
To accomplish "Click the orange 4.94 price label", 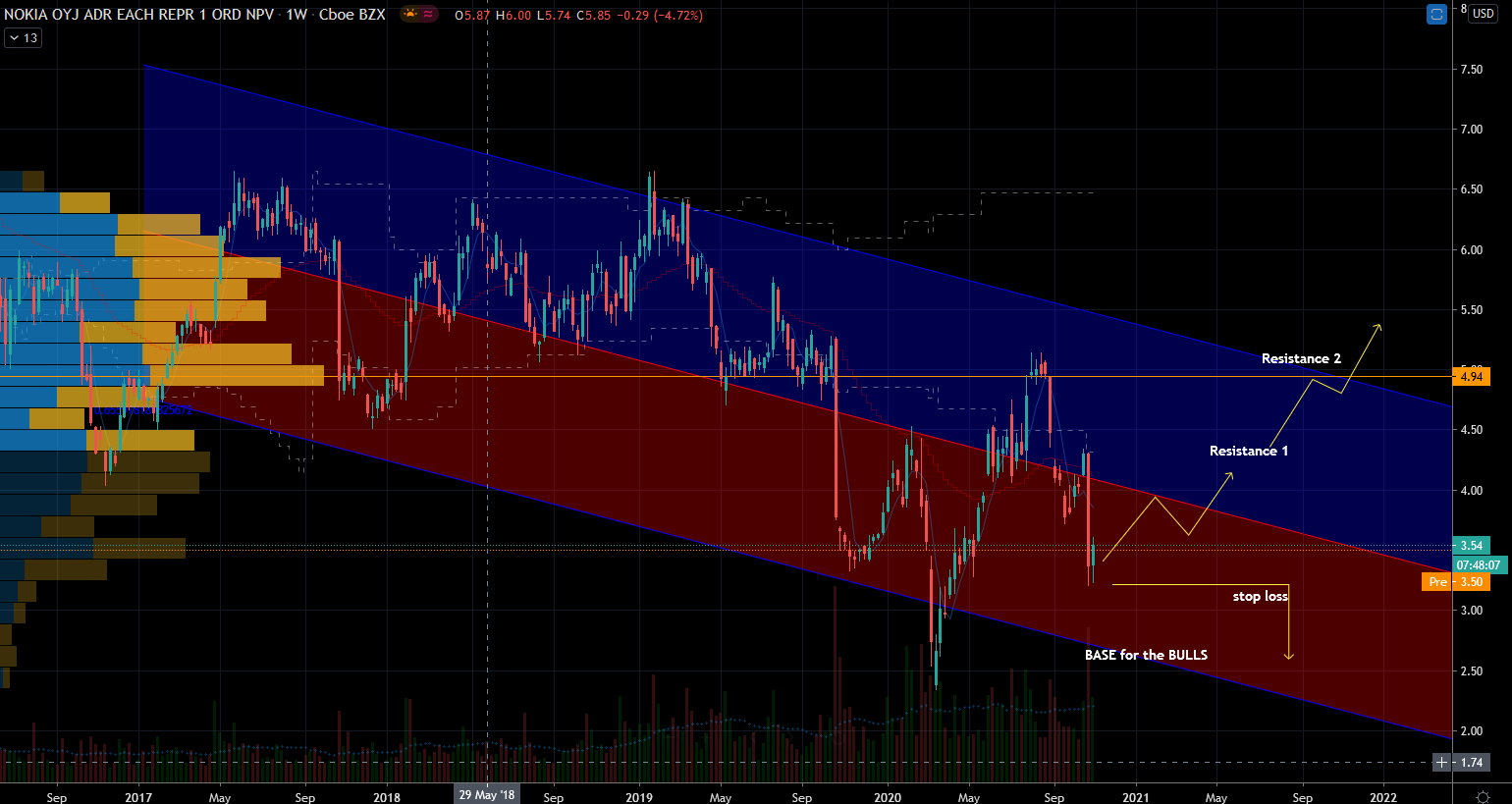I will click(x=1472, y=376).
